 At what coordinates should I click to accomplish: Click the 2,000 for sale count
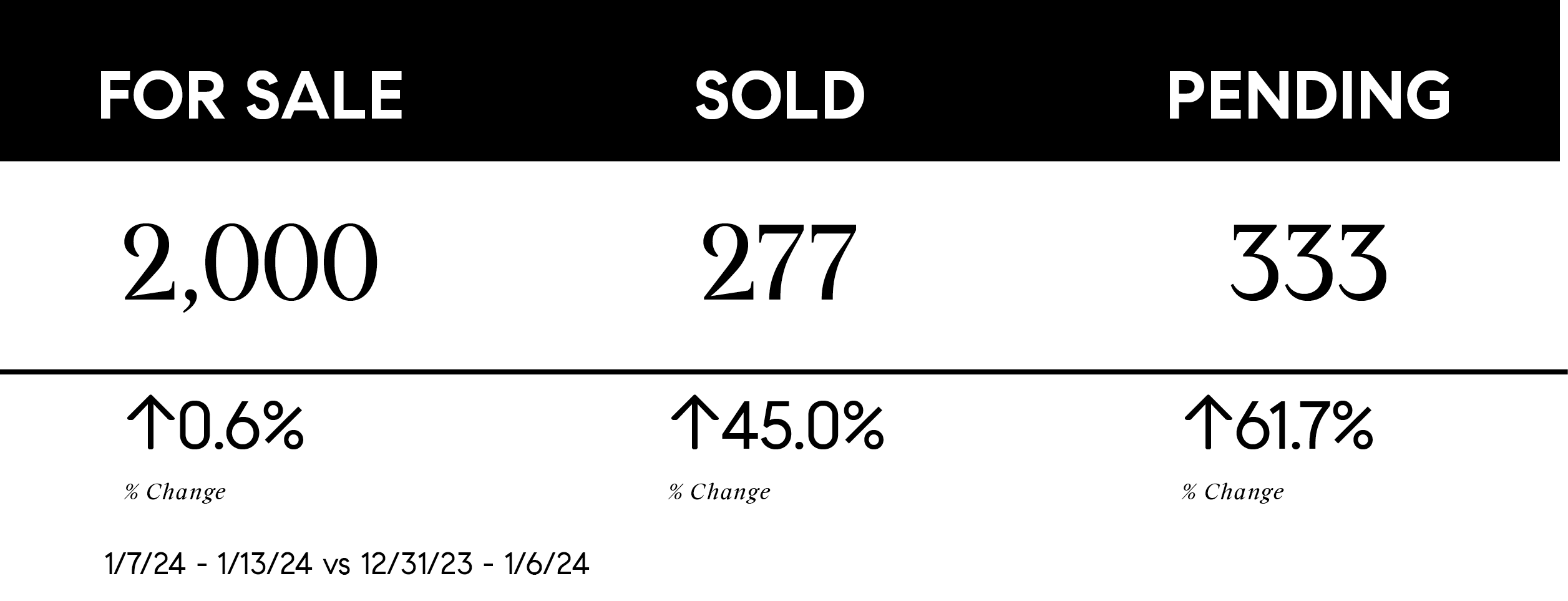251,263
